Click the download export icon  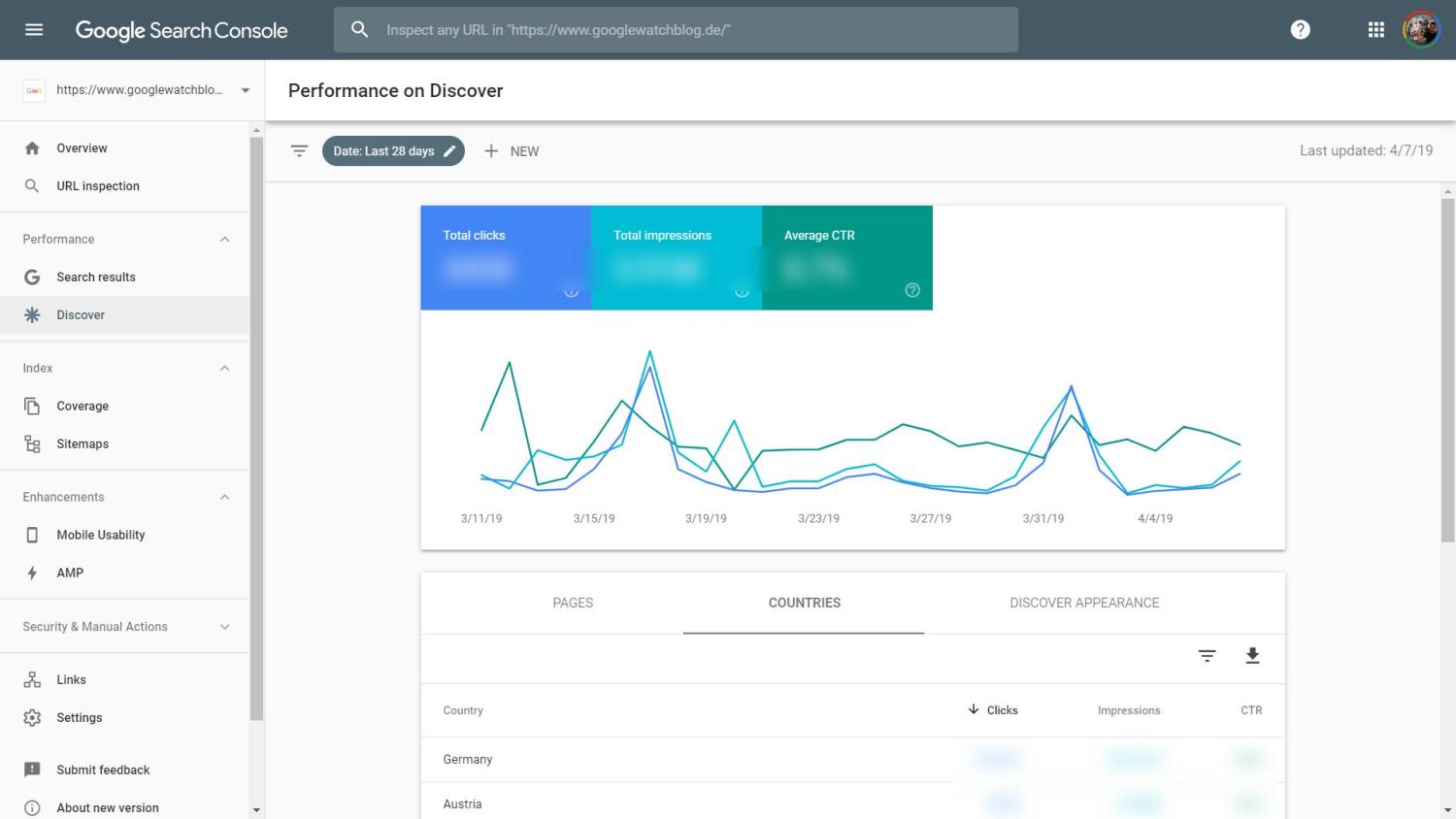click(x=1252, y=656)
